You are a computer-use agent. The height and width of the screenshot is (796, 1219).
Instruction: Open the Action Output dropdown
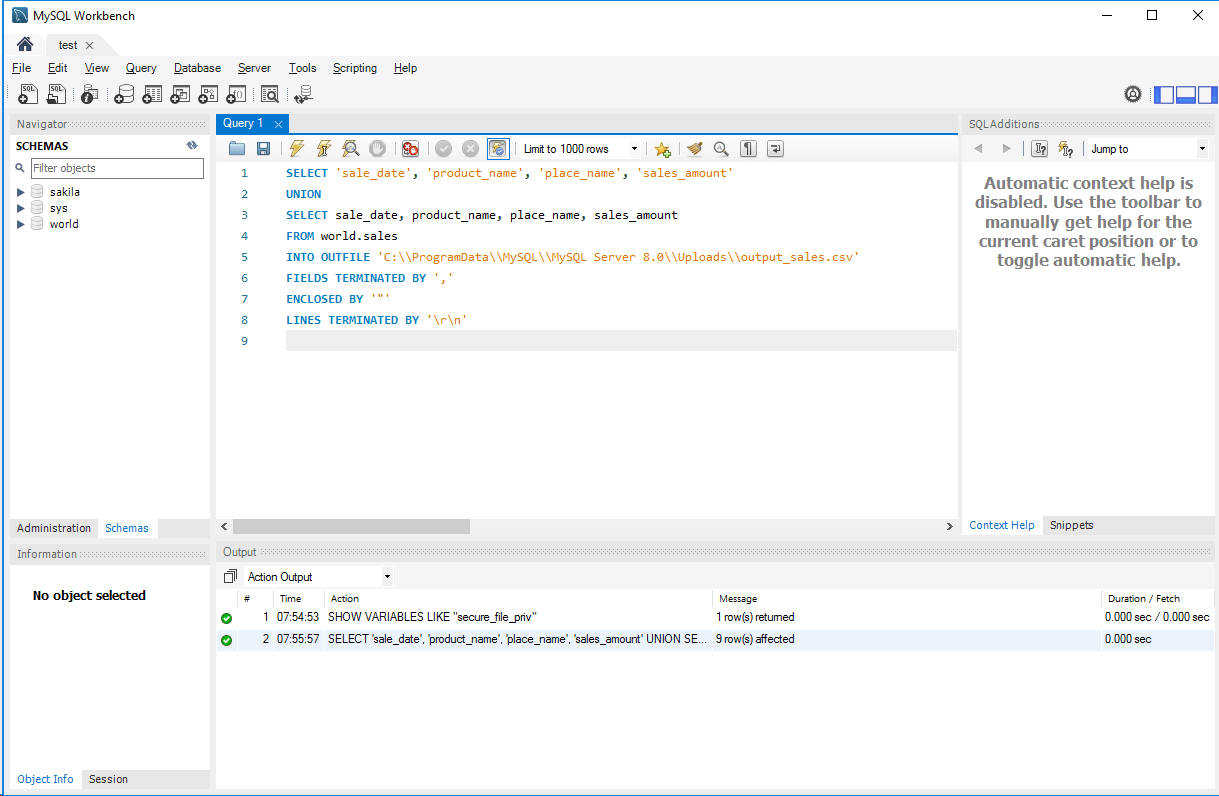[318, 577]
